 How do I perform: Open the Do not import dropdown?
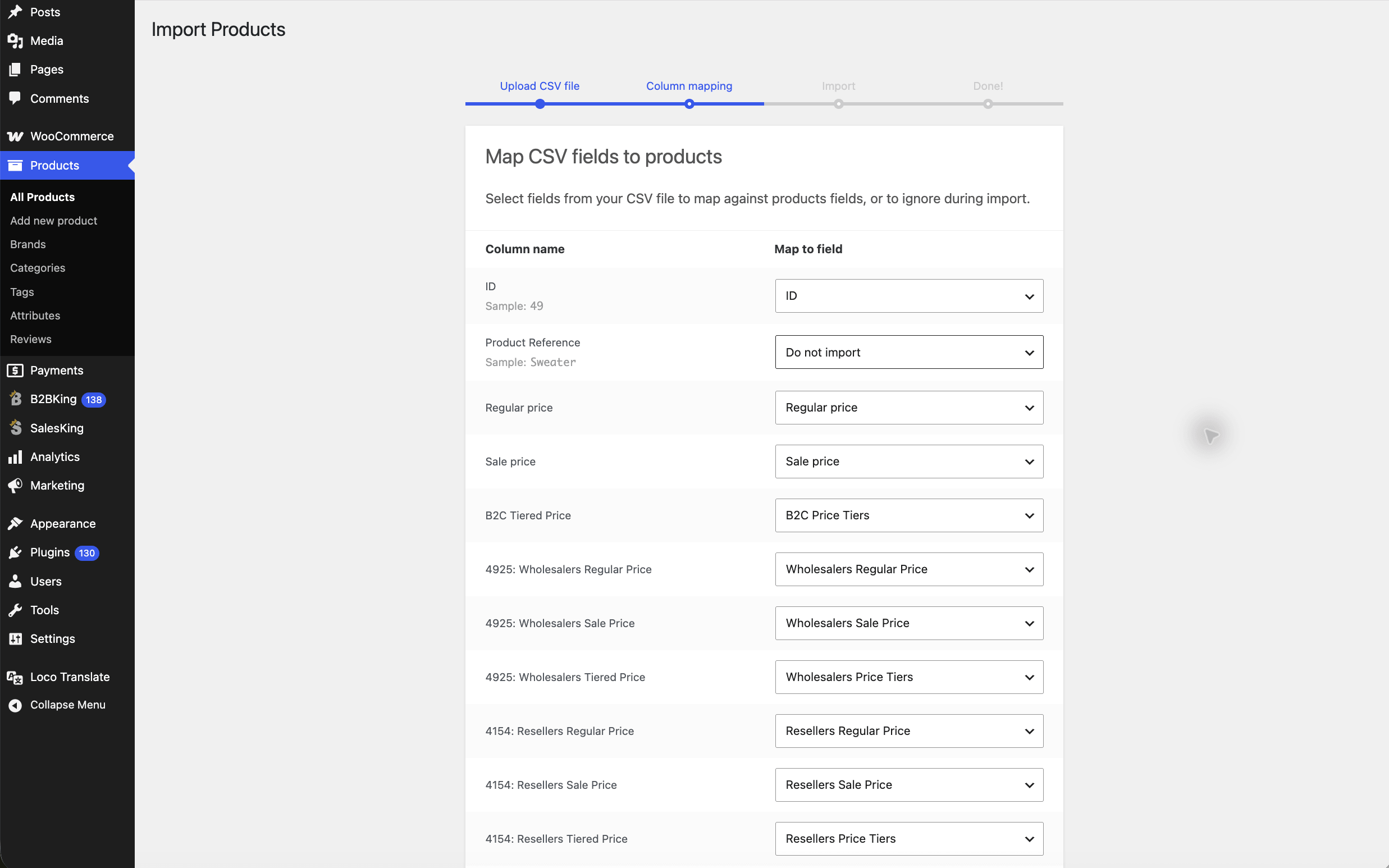[x=909, y=352]
